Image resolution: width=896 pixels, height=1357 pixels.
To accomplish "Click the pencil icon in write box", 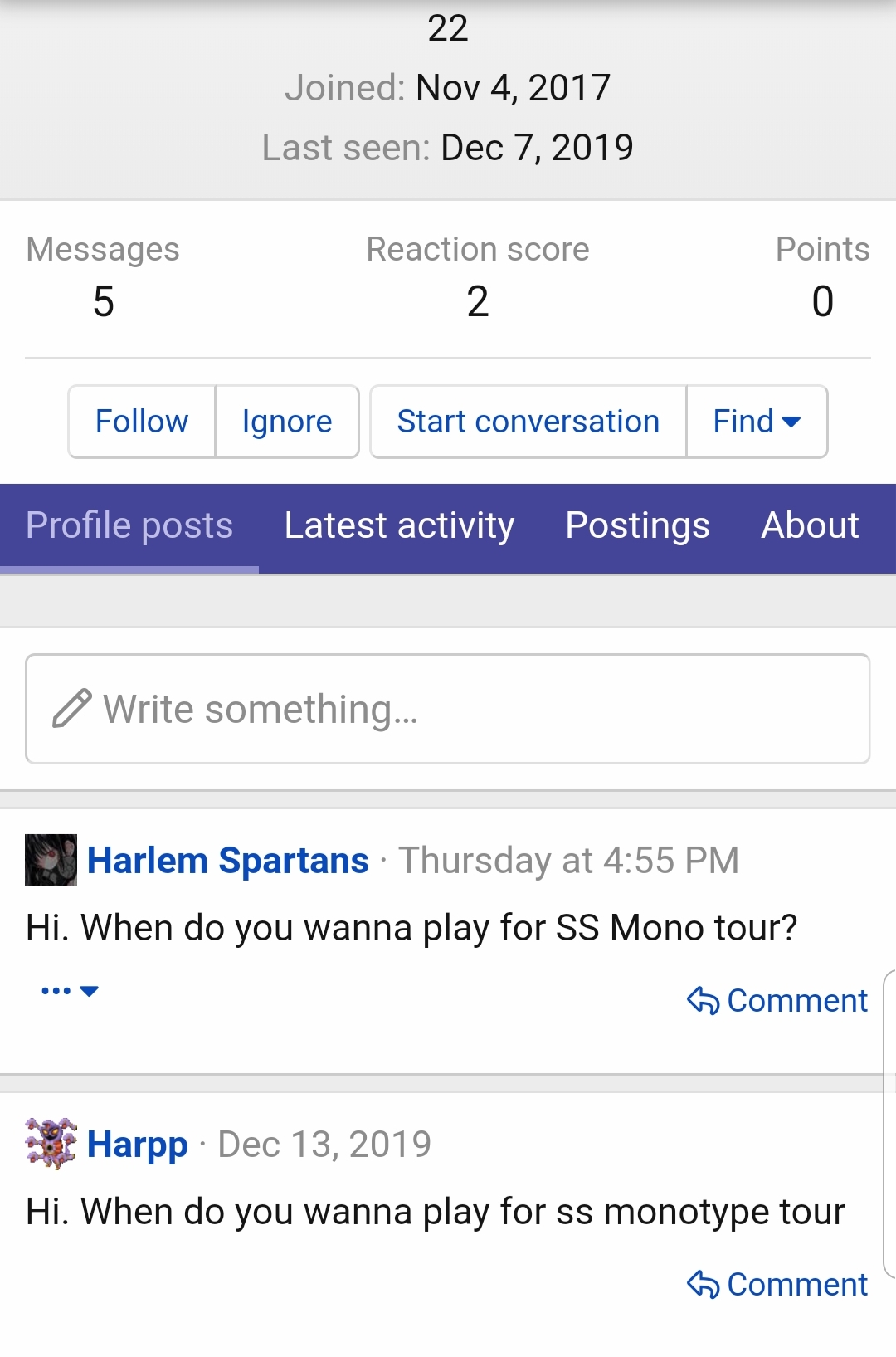I will (x=72, y=708).
